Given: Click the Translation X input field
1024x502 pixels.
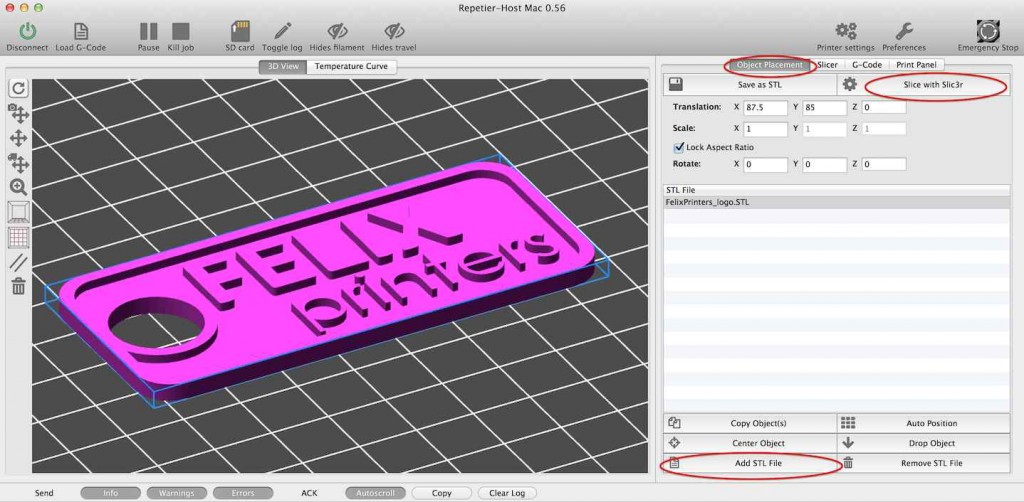Looking at the screenshot, I should point(765,107).
